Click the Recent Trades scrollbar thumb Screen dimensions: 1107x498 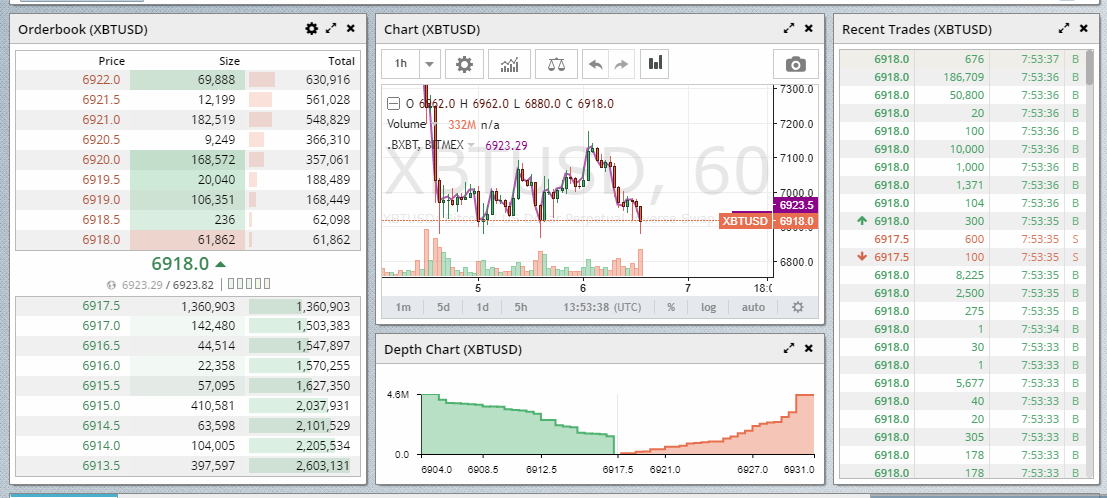[x=1091, y=66]
